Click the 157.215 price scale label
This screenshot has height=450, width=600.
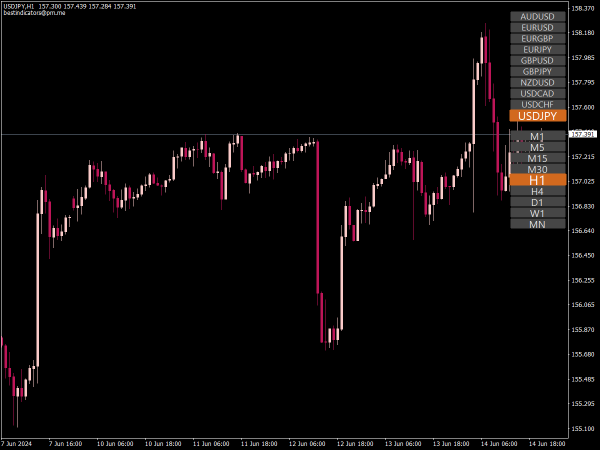click(582, 157)
